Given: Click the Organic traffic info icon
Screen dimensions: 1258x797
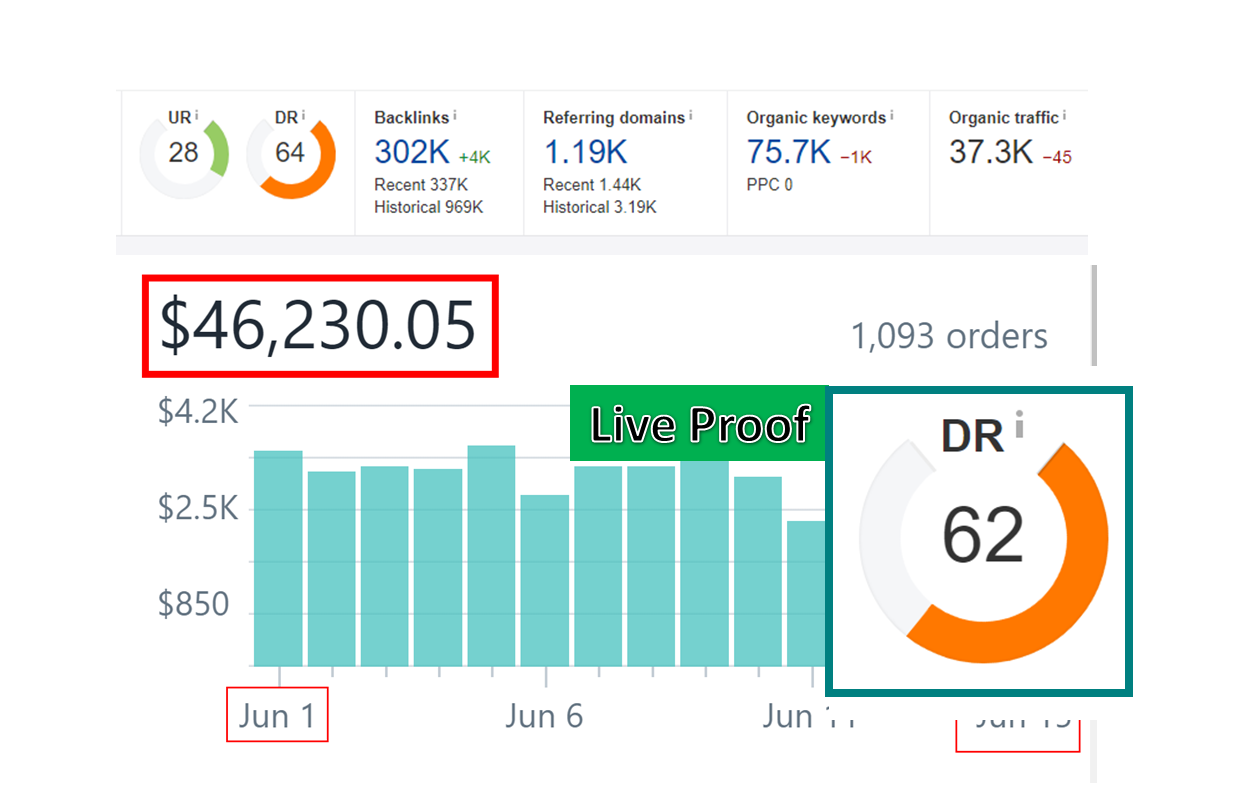Looking at the screenshot, I should click(1064, 117).
